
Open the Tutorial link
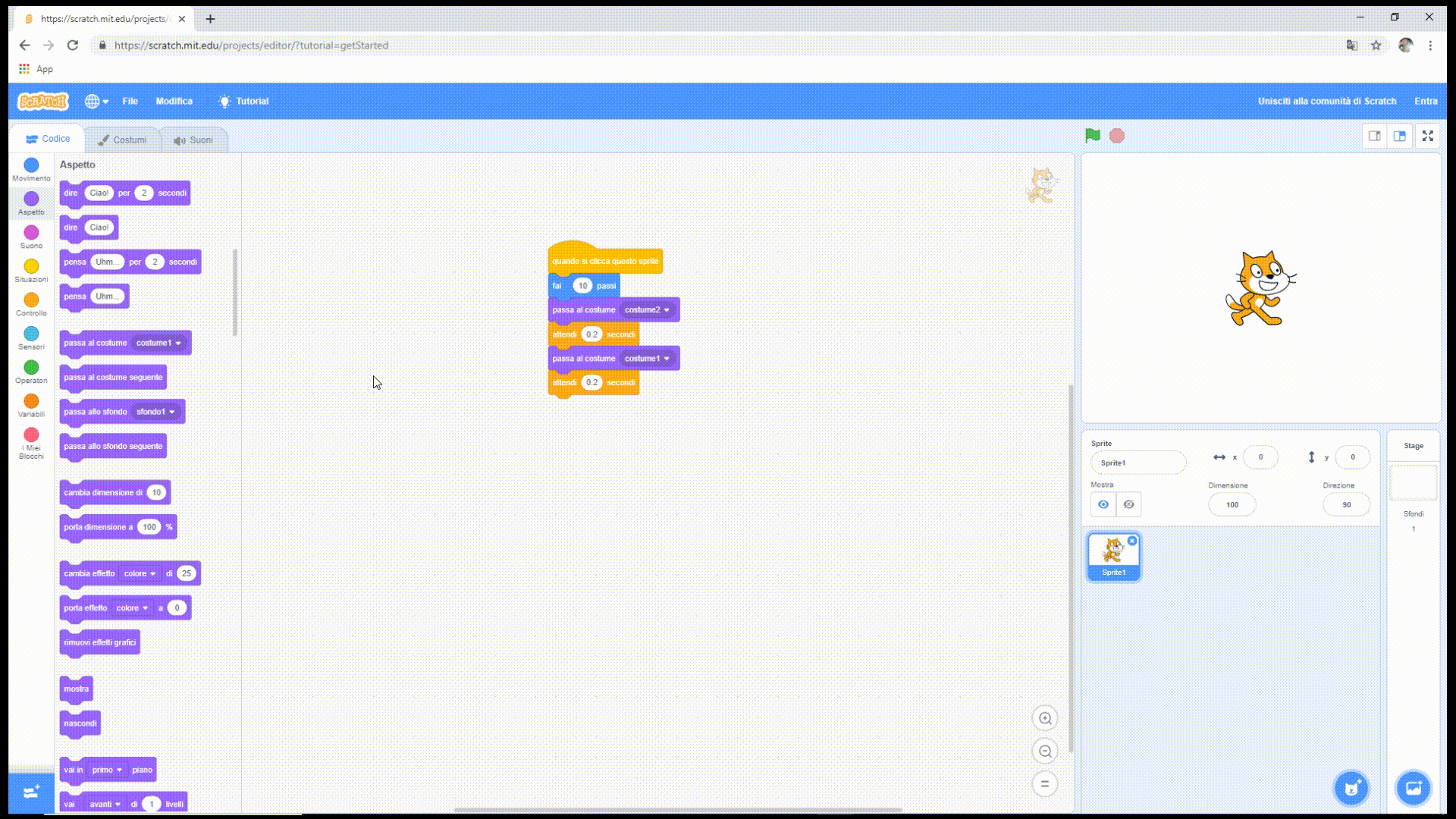click(x=243, y=101)
